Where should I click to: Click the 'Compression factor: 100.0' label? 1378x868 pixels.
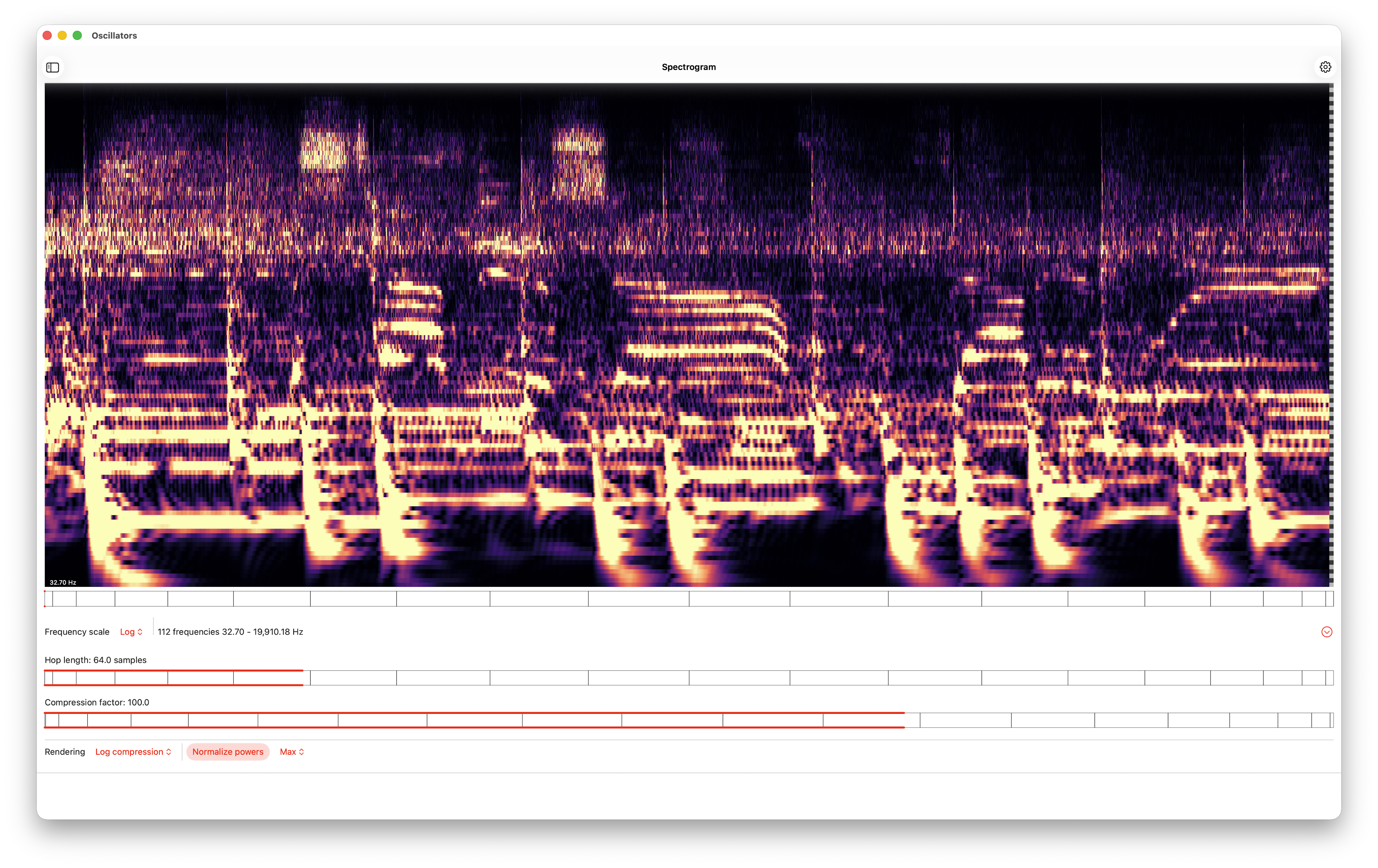(97, 702)
